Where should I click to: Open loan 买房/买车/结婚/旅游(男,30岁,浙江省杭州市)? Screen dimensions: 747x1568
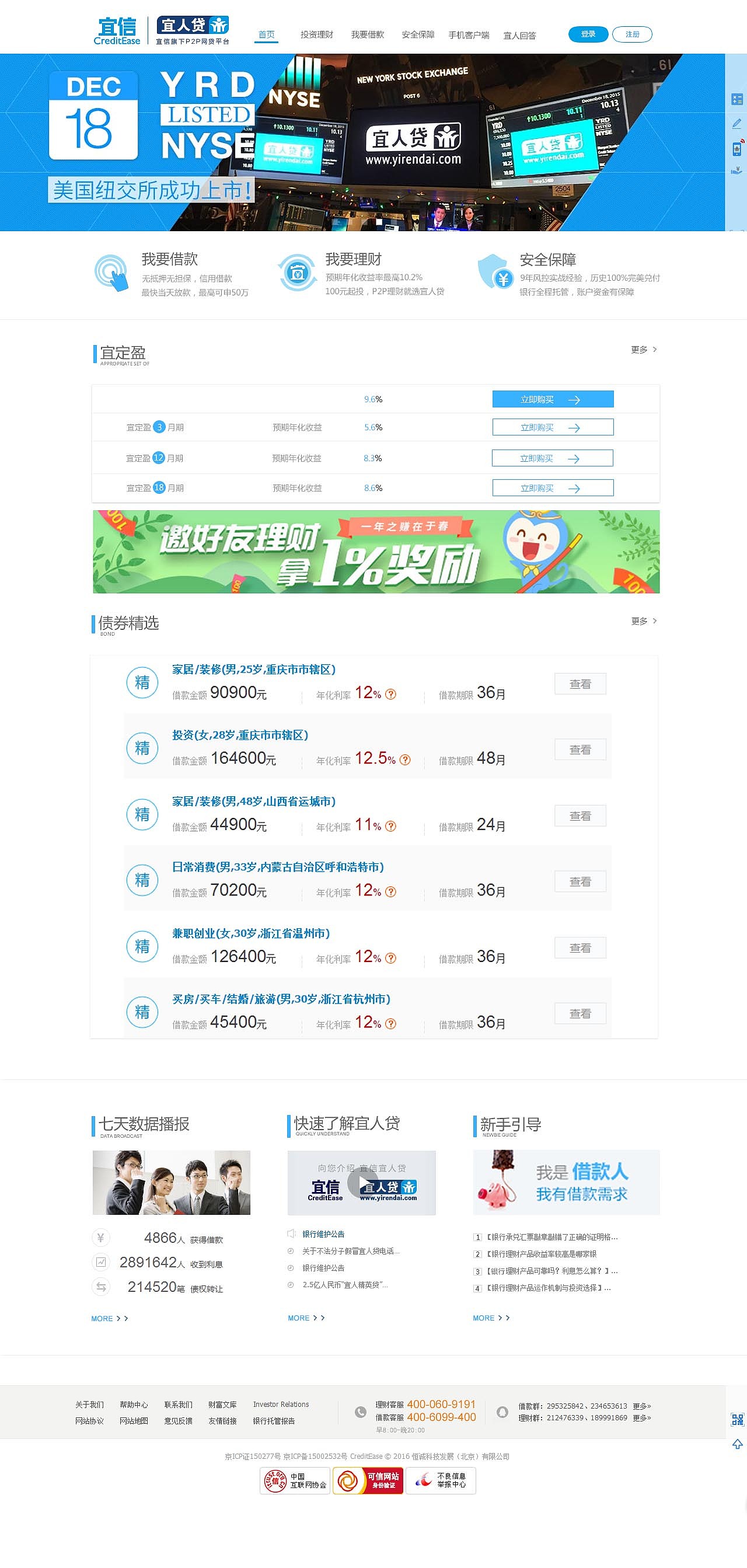pyautogui.click(x=281, y=999)
